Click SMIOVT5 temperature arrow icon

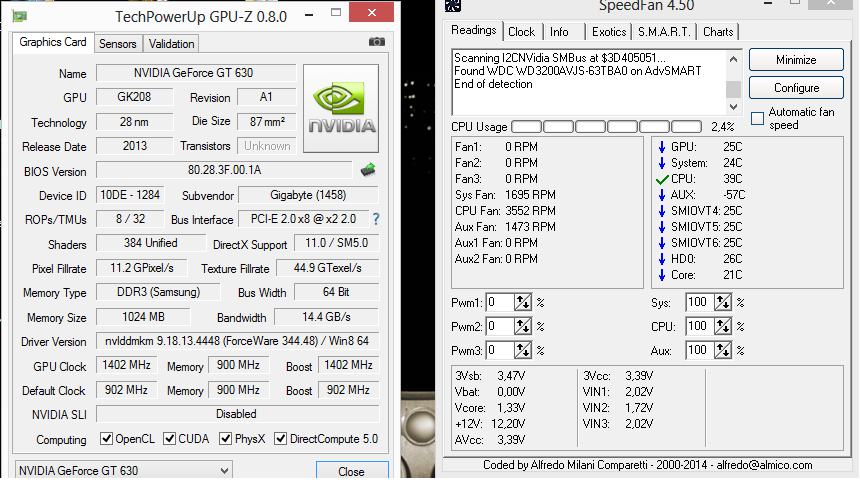point(661,227)
